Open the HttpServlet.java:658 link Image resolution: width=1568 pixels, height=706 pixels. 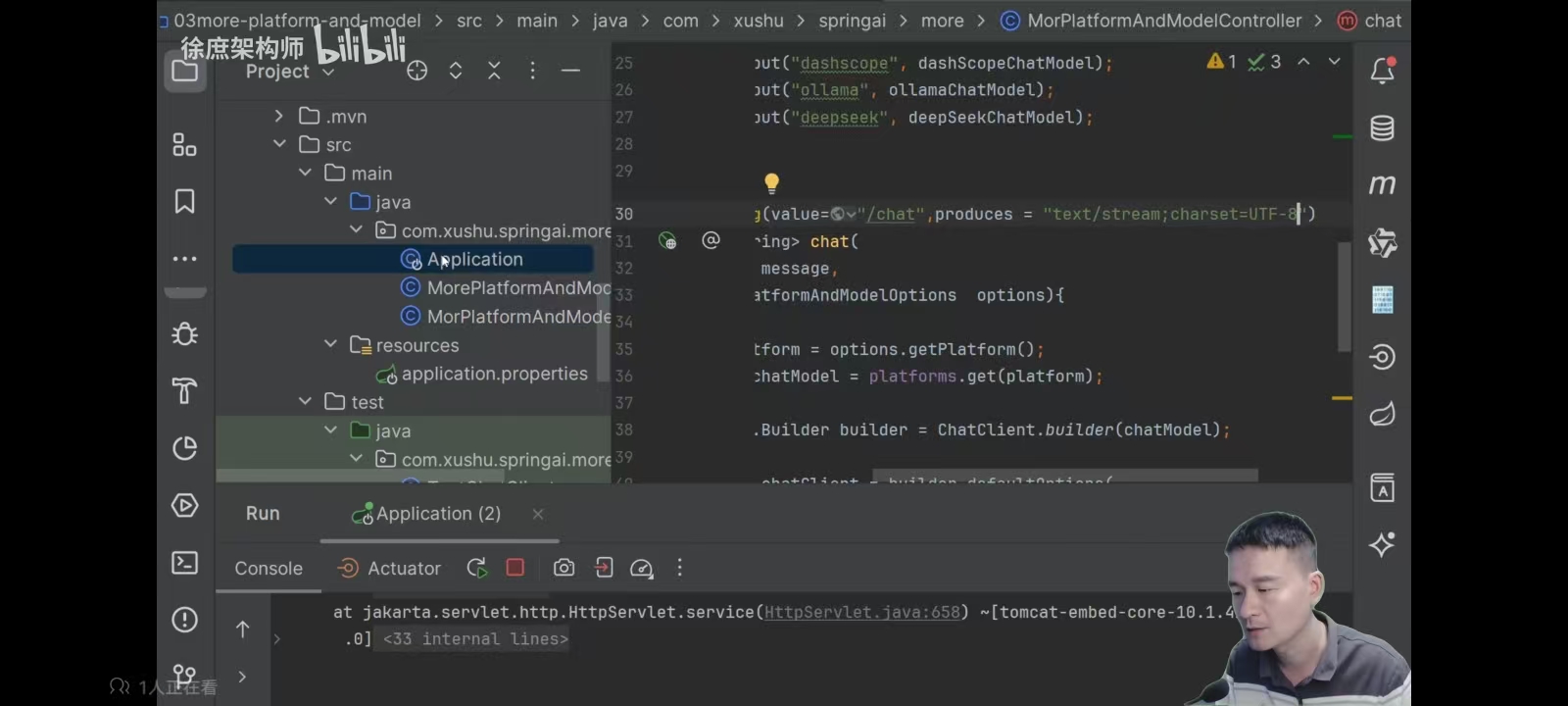point(862,612)
